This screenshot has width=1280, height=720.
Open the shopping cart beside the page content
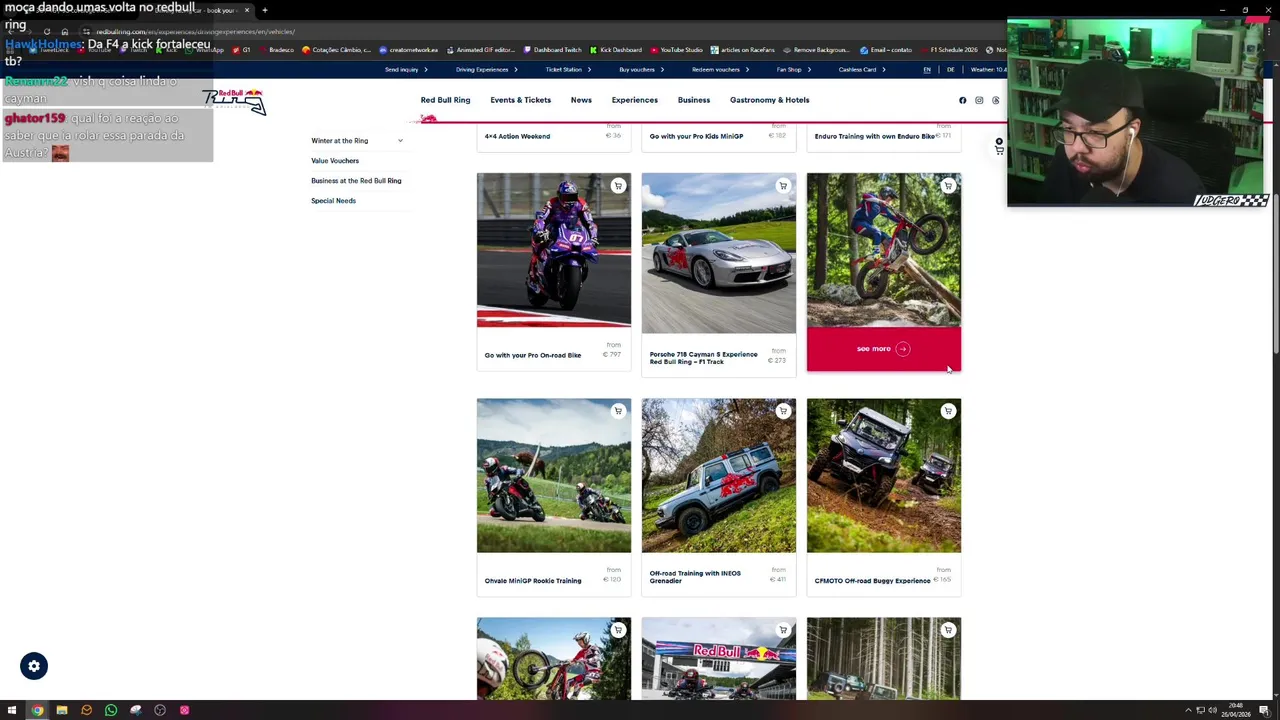tap(999, 147)
